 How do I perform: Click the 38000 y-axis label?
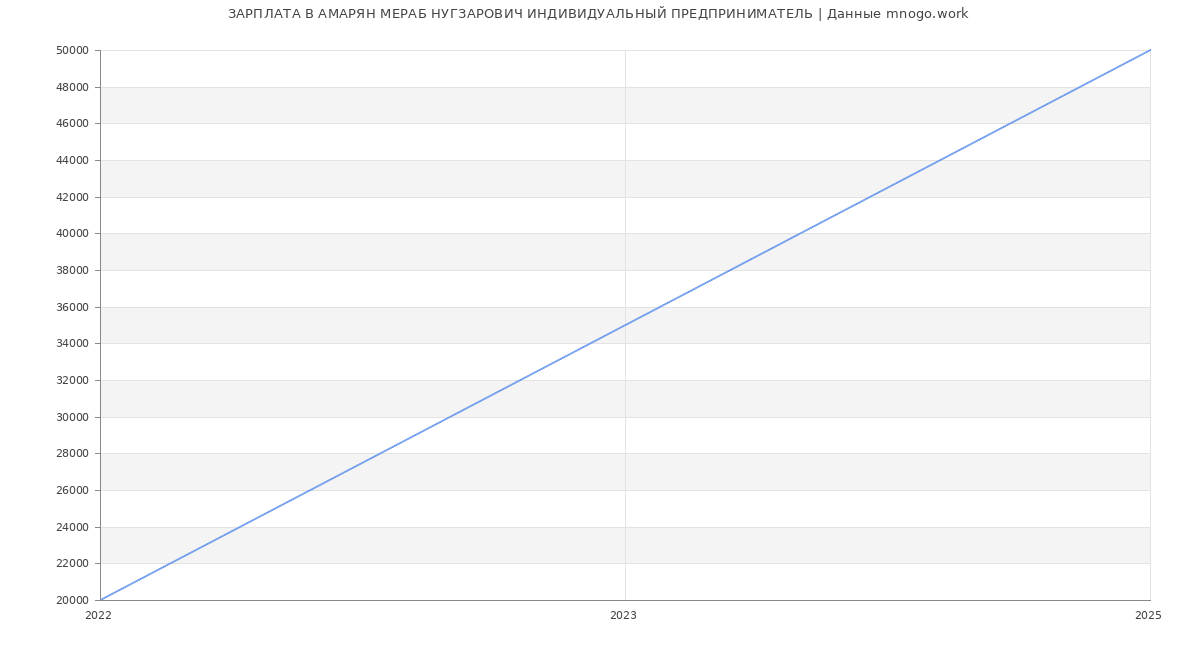point(73,271)
